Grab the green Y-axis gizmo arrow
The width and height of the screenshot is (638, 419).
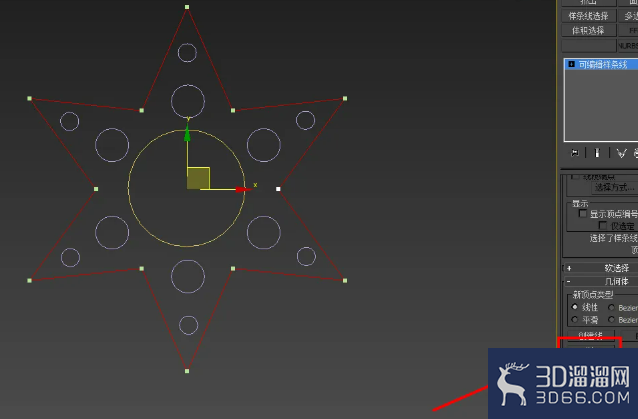(x=187, y=133)
